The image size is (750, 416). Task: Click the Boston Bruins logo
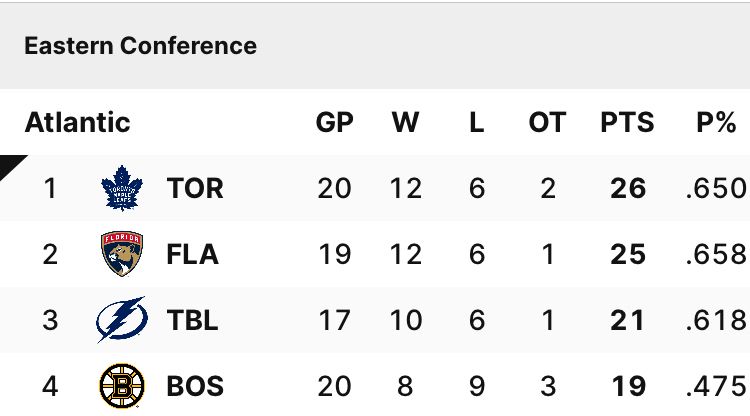(x=122, y=386)
